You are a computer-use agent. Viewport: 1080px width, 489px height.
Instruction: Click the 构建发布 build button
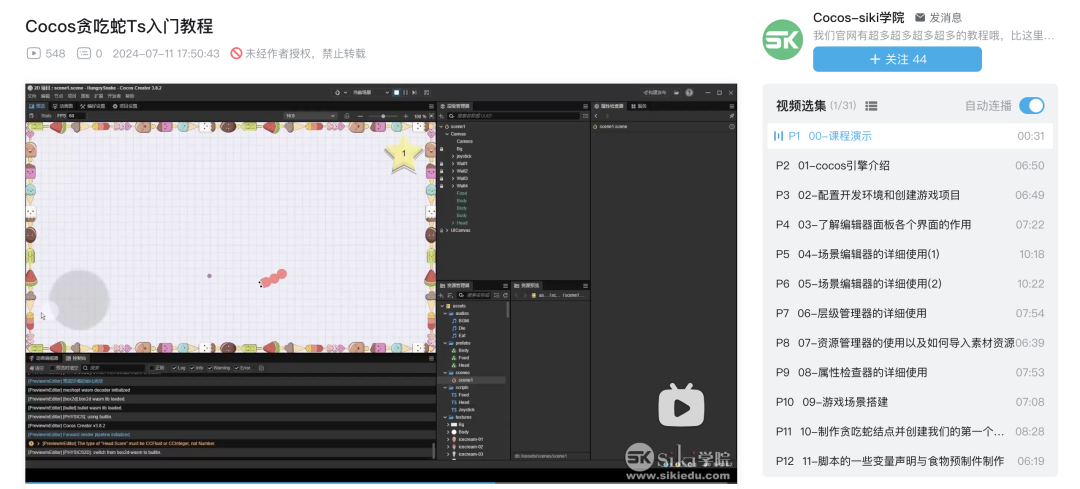pos(654,92)
